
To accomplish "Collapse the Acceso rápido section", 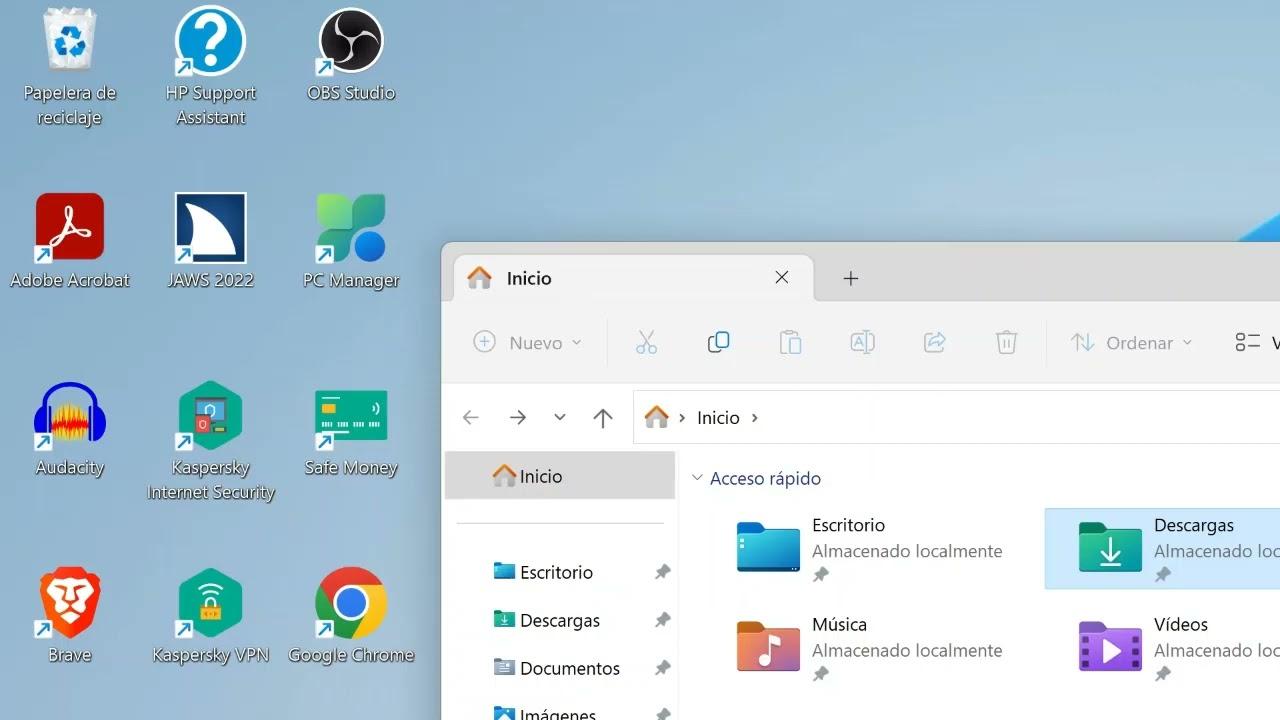I will [x=697, y=478].
